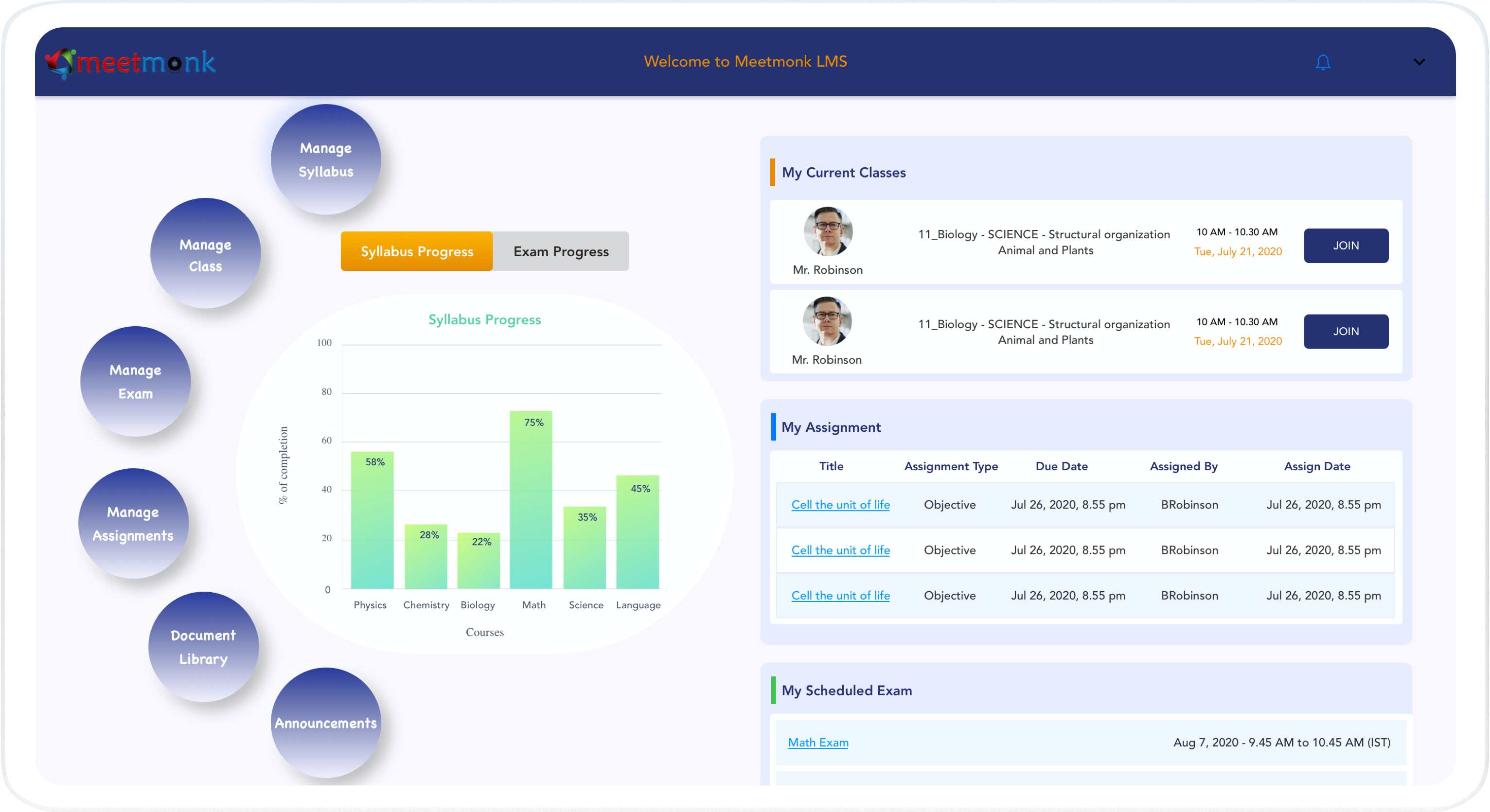The image size is (1490, 812).
Task: Open the Manage Exam bubble
Action: [x=135, y=382]
